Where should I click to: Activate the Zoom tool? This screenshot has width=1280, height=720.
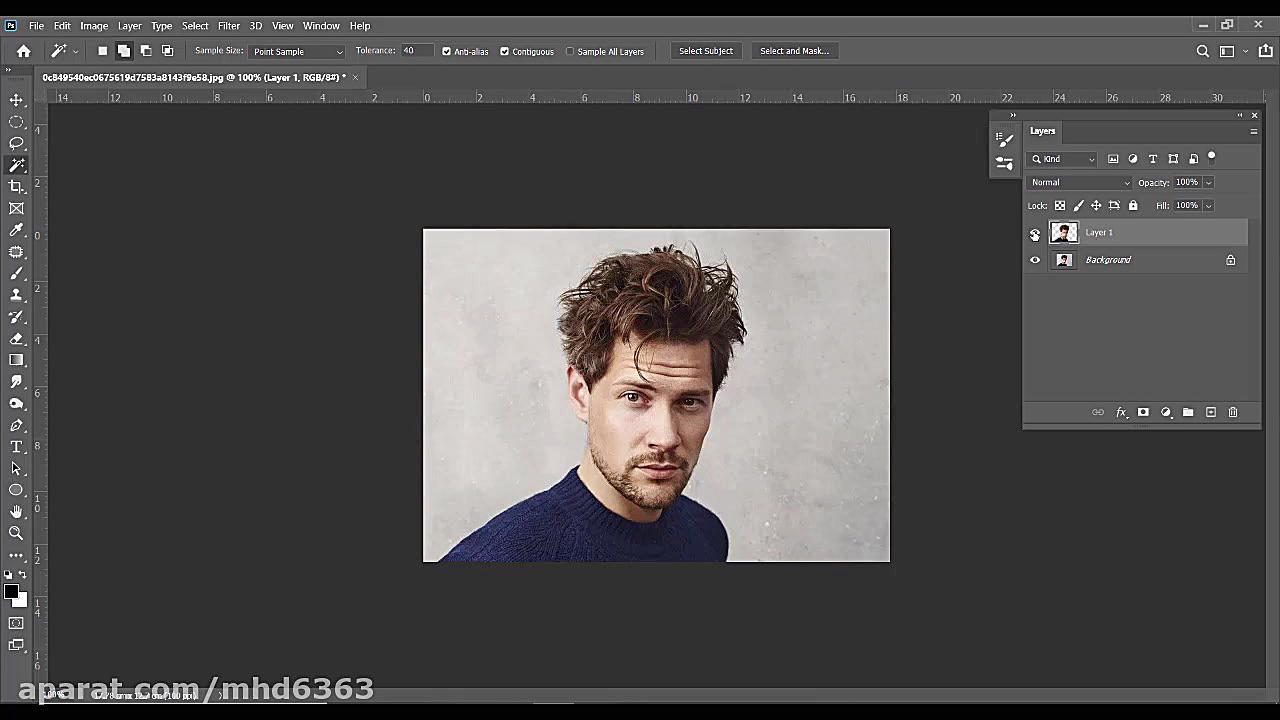coord(16,533)
